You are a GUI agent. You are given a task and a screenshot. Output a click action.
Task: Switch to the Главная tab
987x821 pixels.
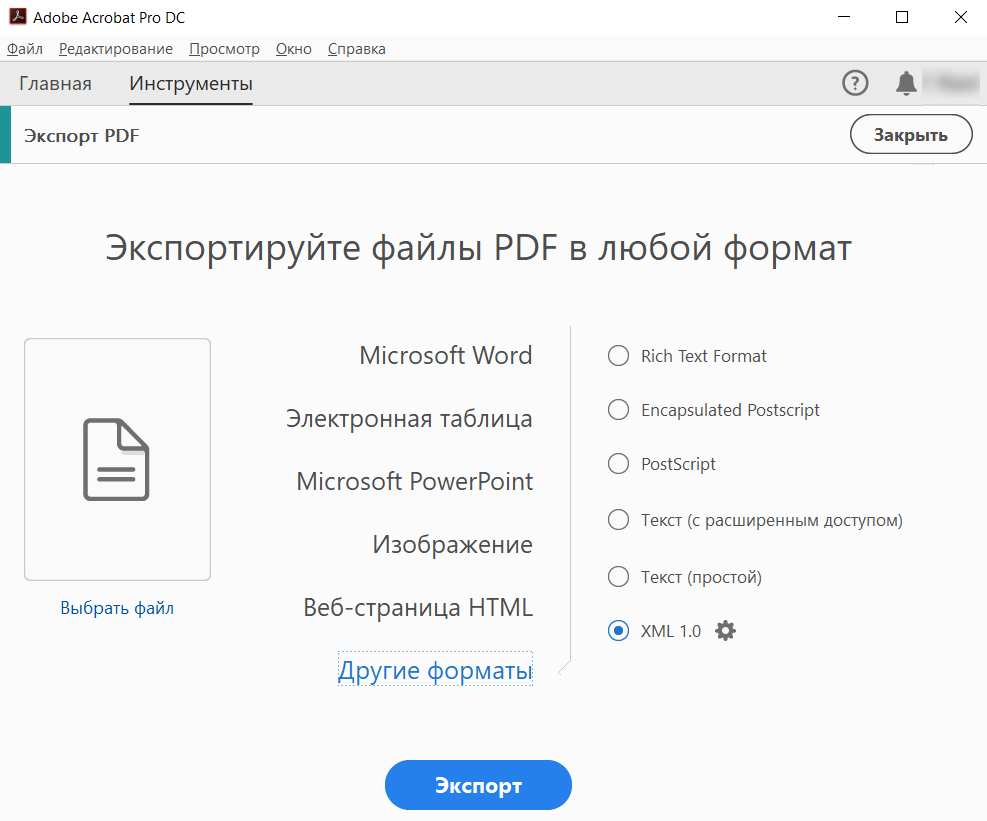click(x=55, y=84)
